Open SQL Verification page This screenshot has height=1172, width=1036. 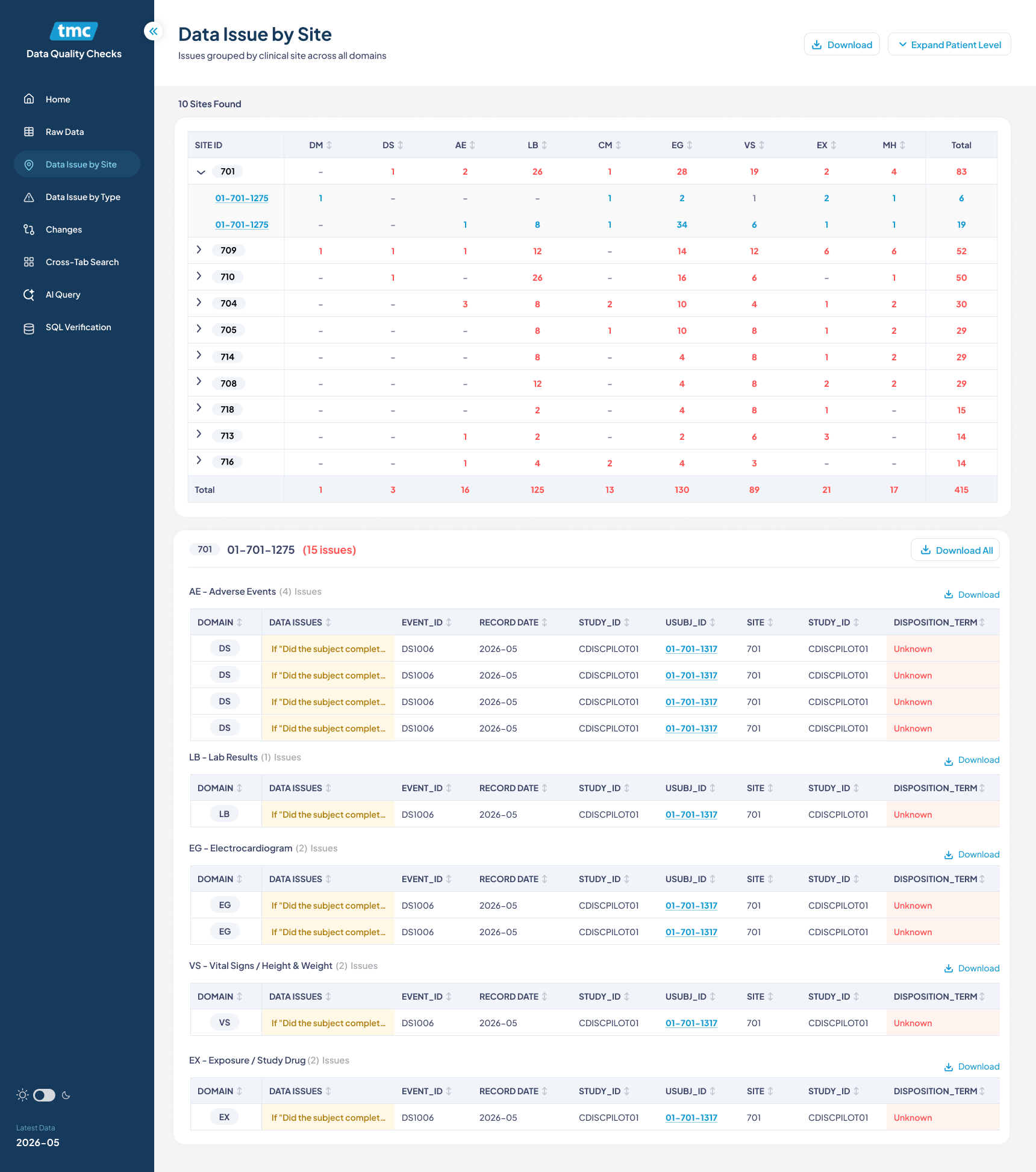(78, 327)
